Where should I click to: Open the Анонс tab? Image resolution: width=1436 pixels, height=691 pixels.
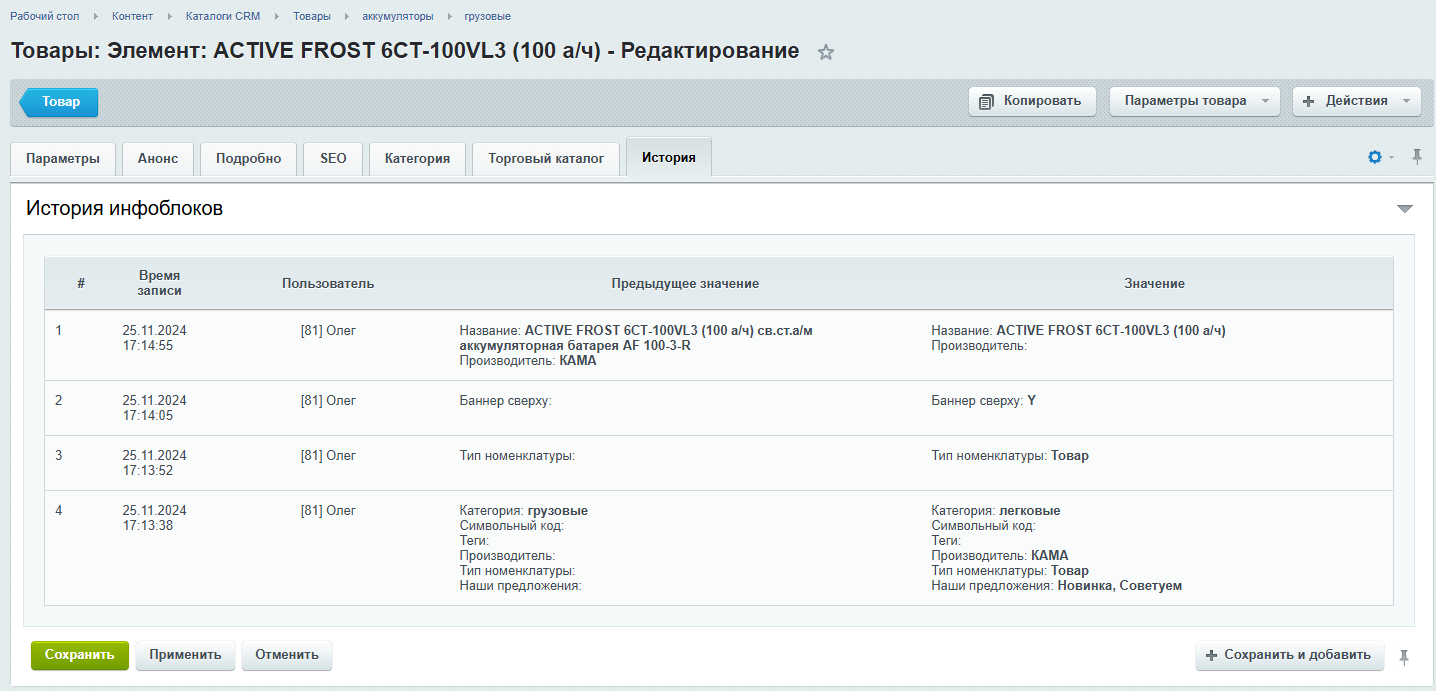(158, 158)
